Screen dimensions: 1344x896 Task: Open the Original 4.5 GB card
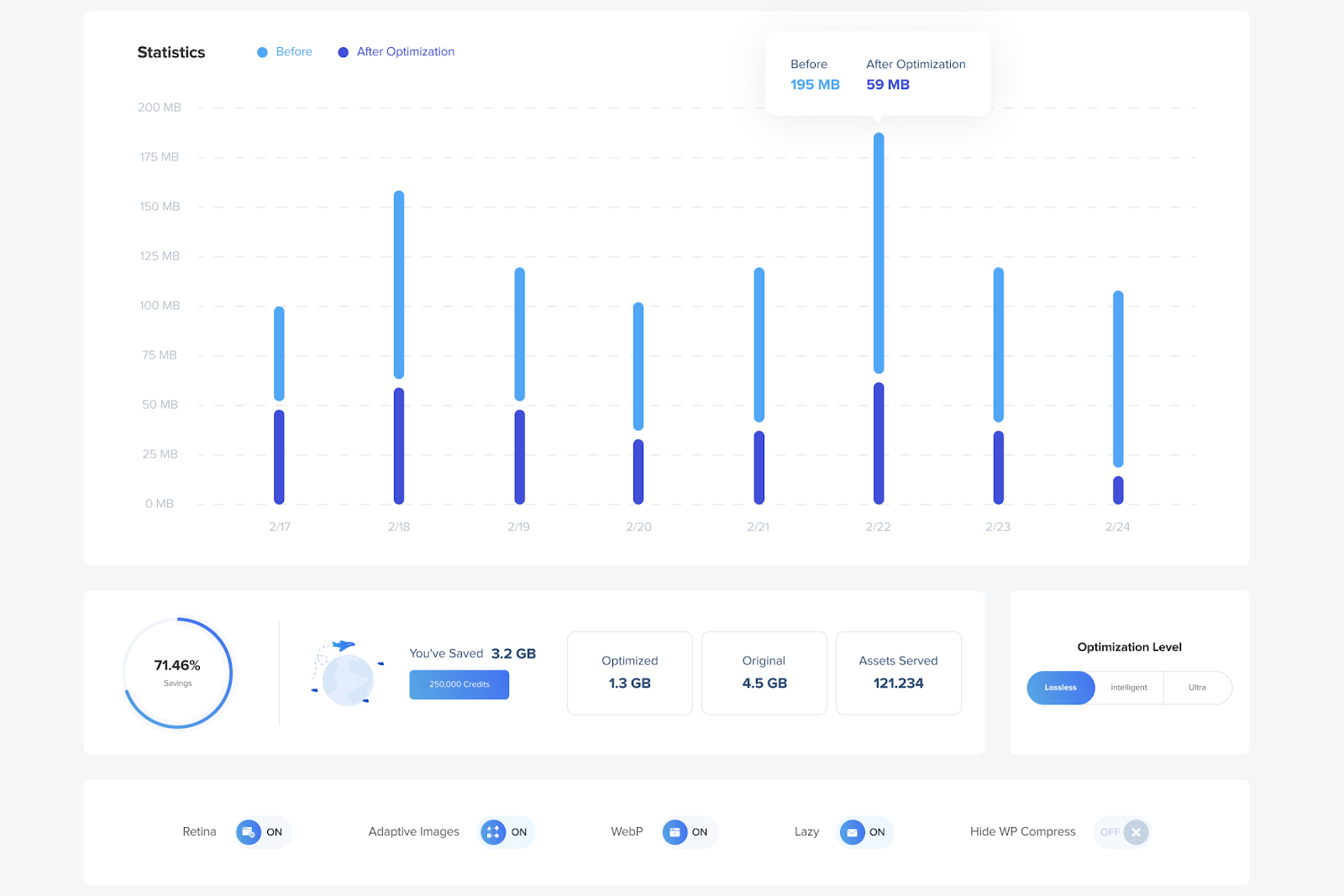pos(764,673)
